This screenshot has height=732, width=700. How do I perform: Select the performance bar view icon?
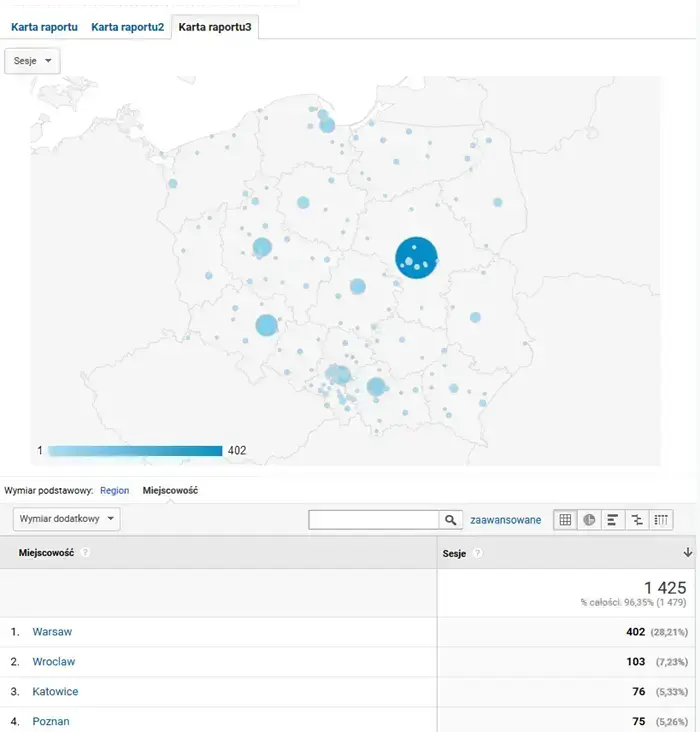click(613, 520)
